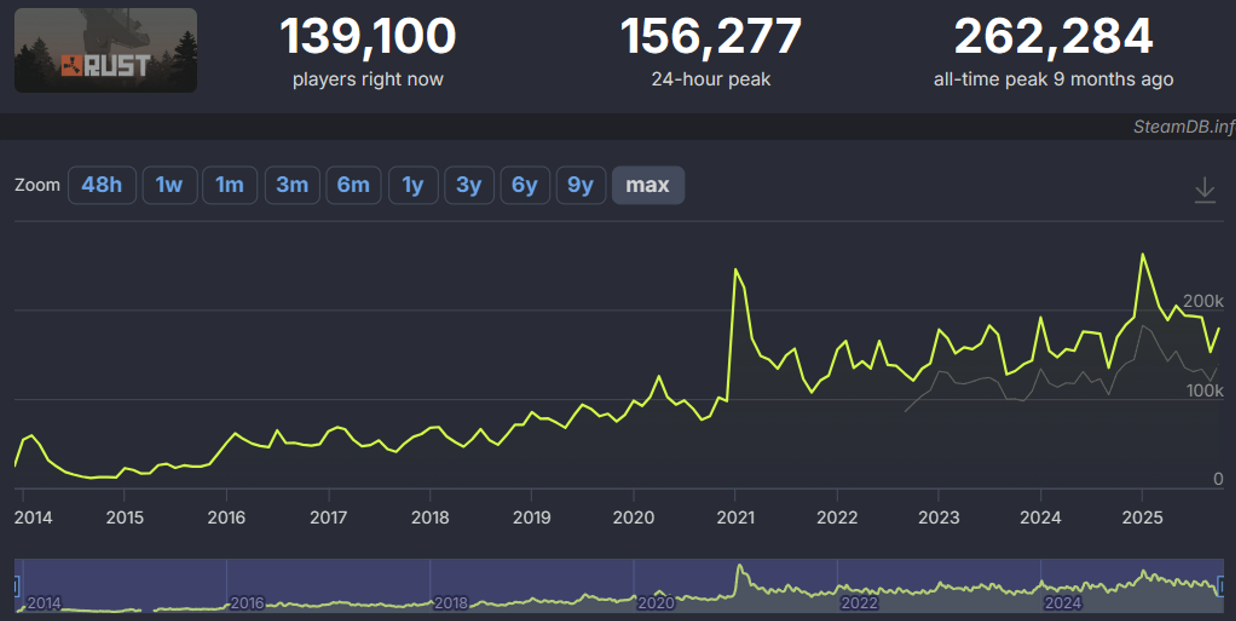Grab the right navigator range handle

pyautogui.click(x=1221, y=586)
